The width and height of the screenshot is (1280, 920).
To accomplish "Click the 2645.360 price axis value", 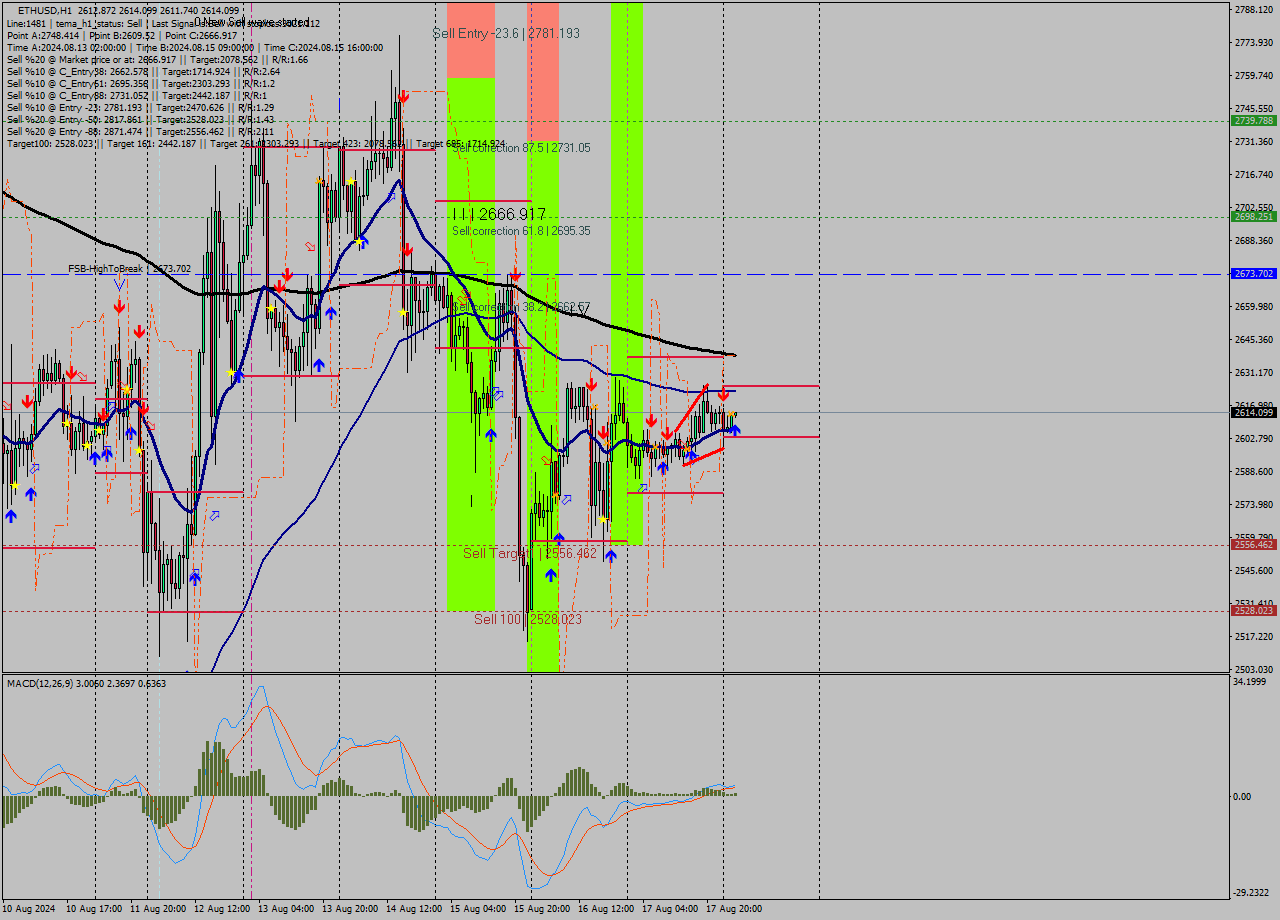I will click(1254, 339).
